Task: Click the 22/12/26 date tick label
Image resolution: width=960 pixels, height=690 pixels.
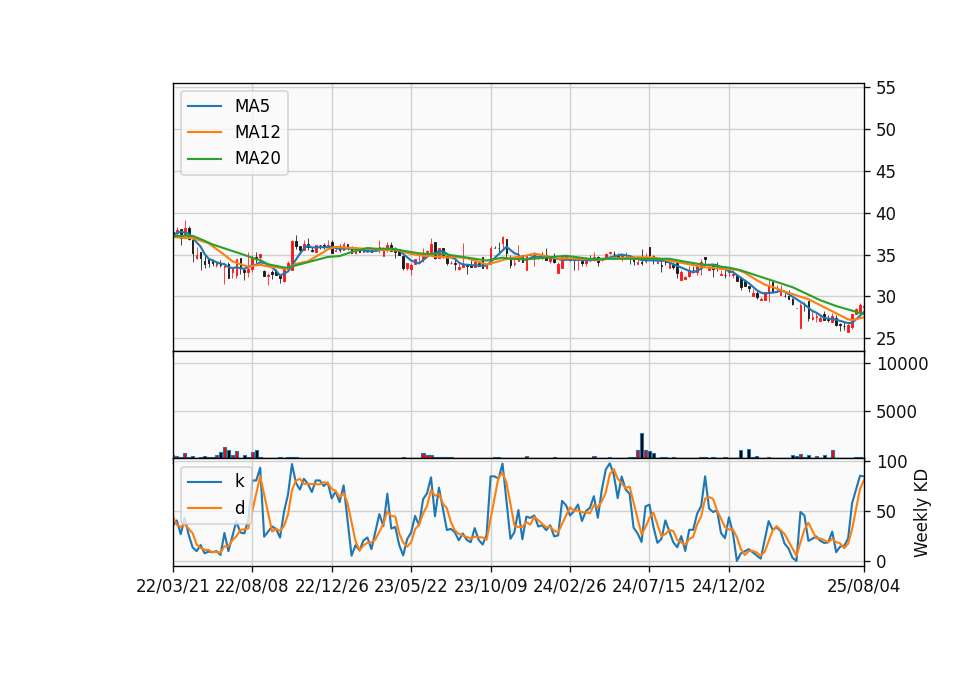Action: pos(332,587)
